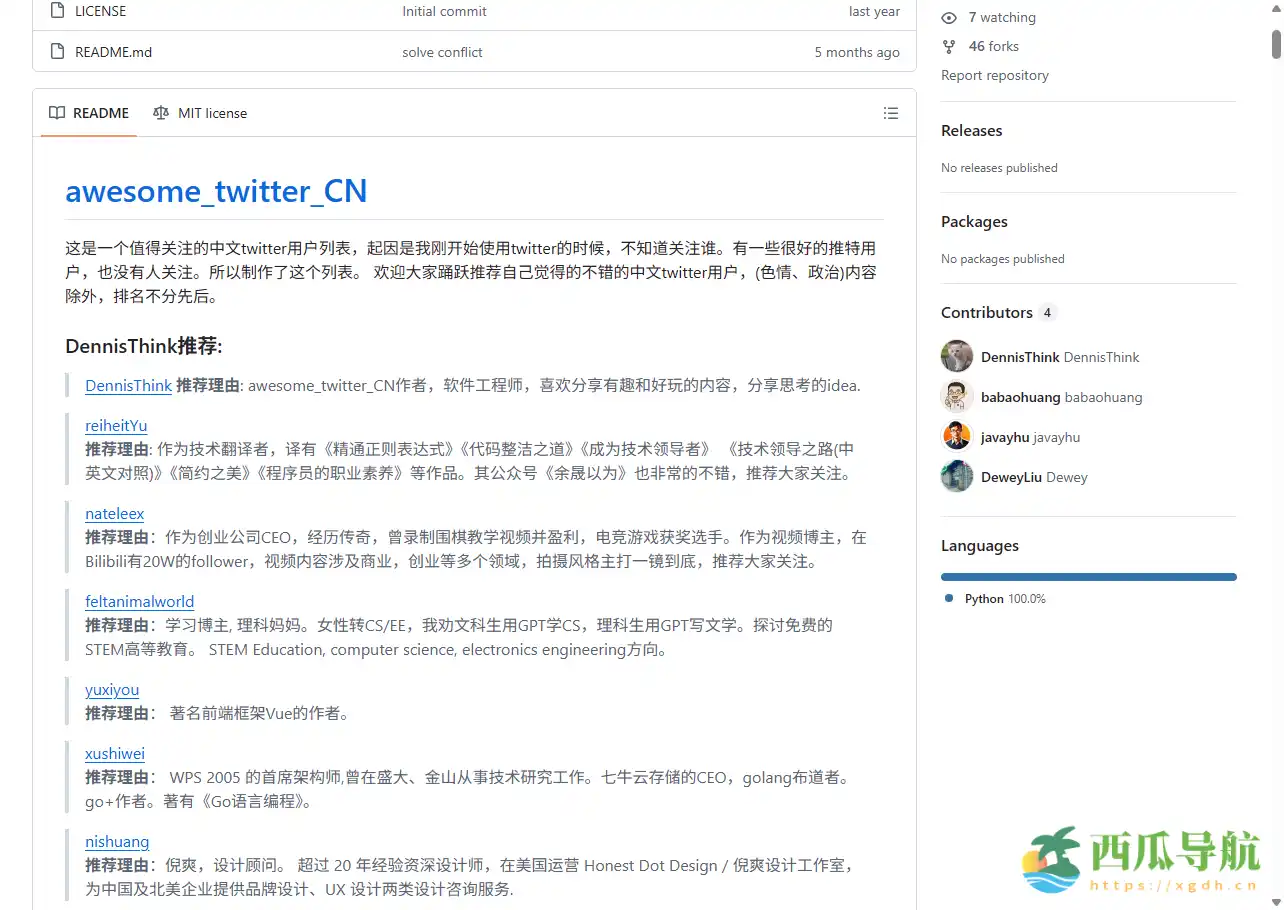Image resolution: width=1284 pixels, height=910 pixels.
Task: Open babaohuang's contributor avatar
Action: pos(956,396)
